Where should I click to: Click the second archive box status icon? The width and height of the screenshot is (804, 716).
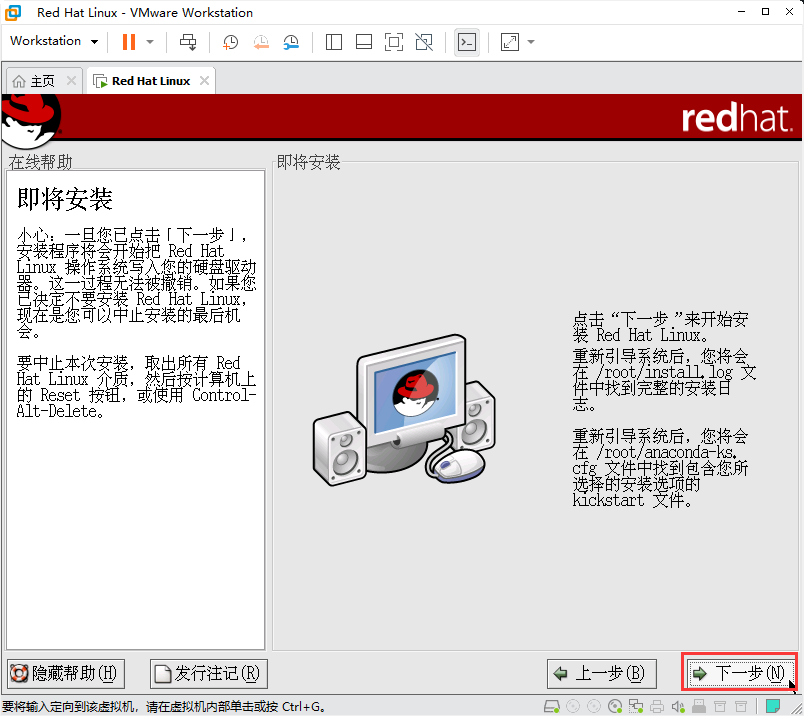(x=741, y=707)
